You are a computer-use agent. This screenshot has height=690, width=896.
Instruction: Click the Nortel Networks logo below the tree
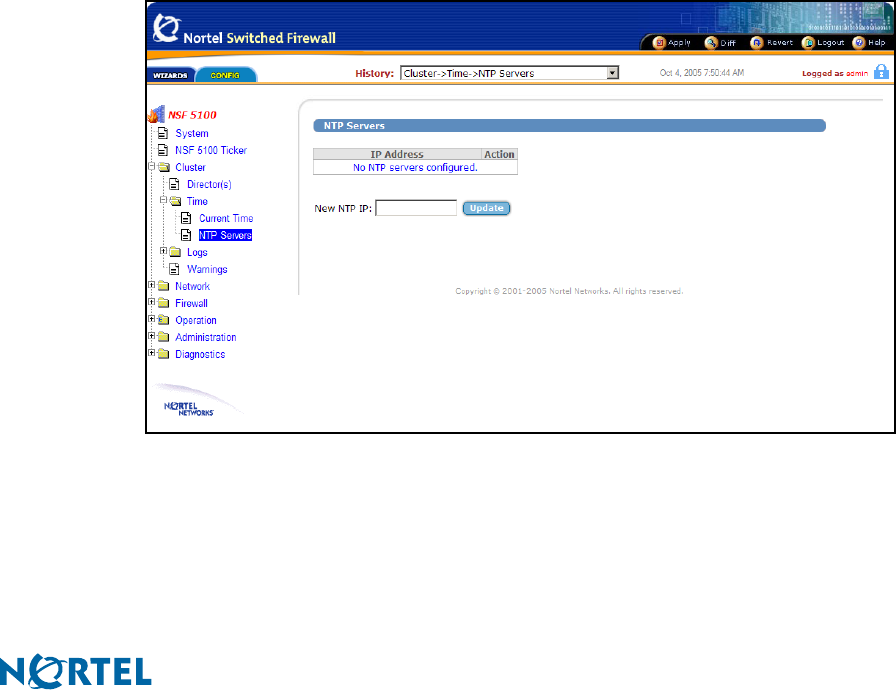click(189, 409)
